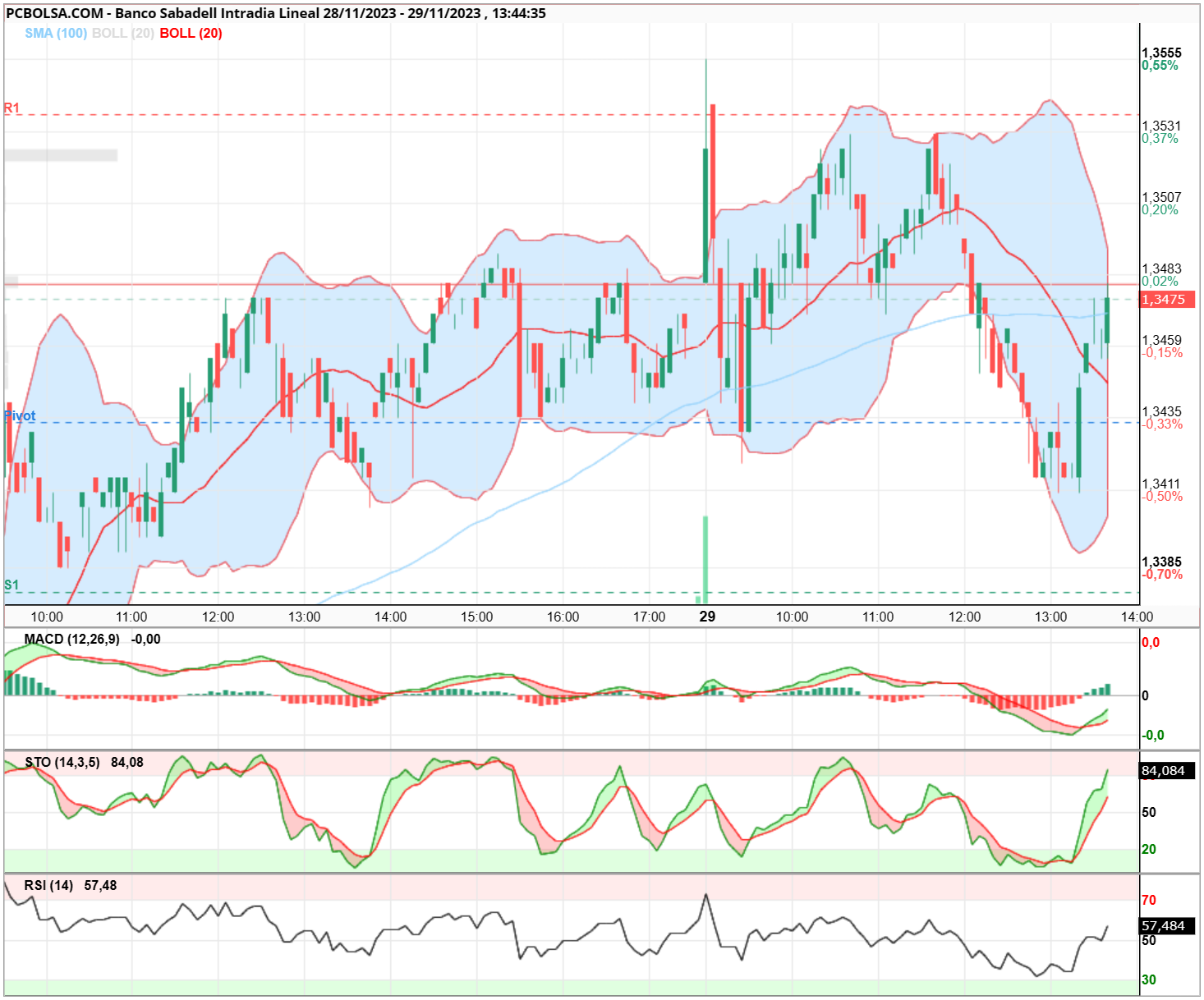Click the 1,3459 price axis label
1204x1000 pixels.
(x=1161, y=340)
